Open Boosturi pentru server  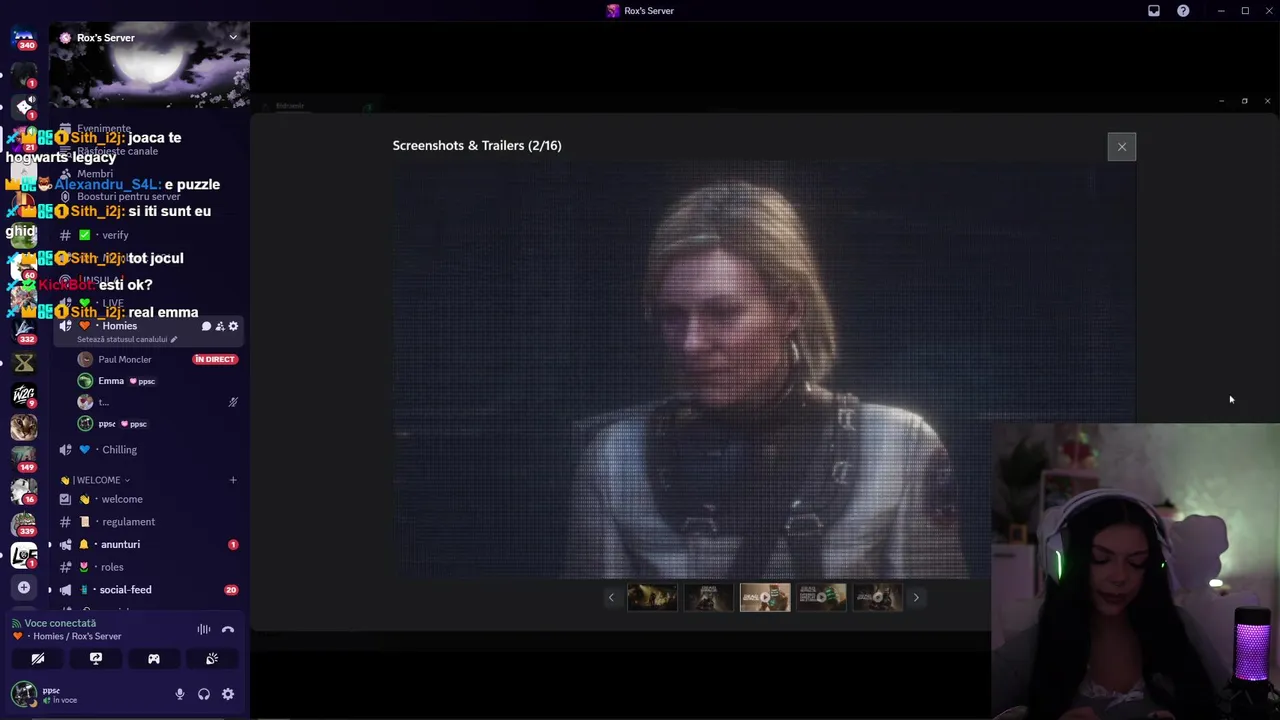(x=128, y=197)
